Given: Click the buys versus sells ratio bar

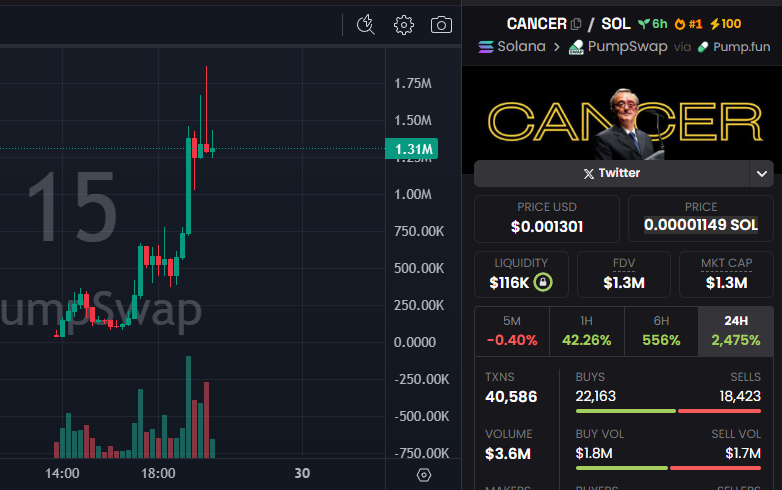Looking at the screenshot, I should pyautogui.click(x=668, y=411).
